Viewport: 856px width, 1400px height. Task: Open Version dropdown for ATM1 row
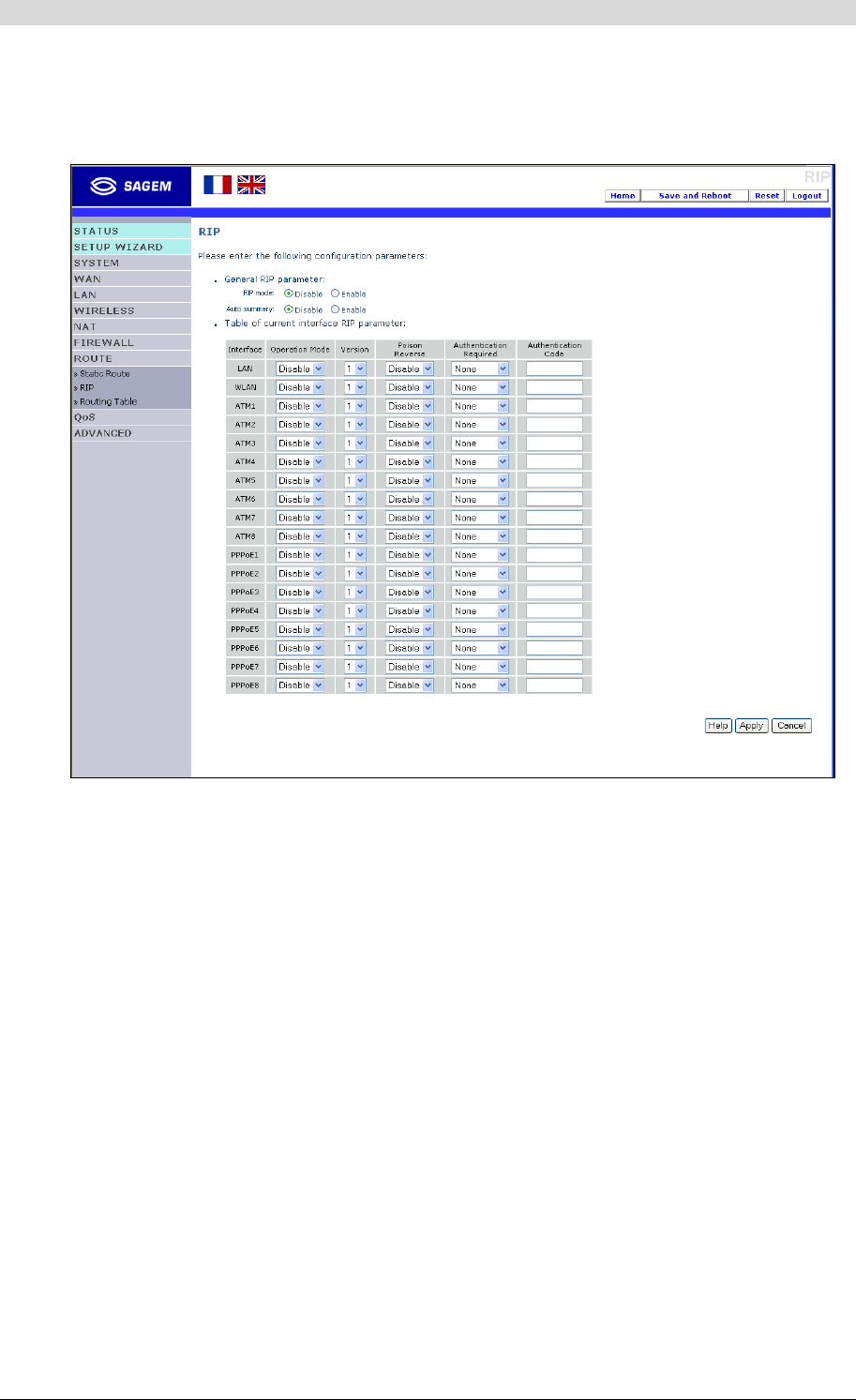(355, 406)
